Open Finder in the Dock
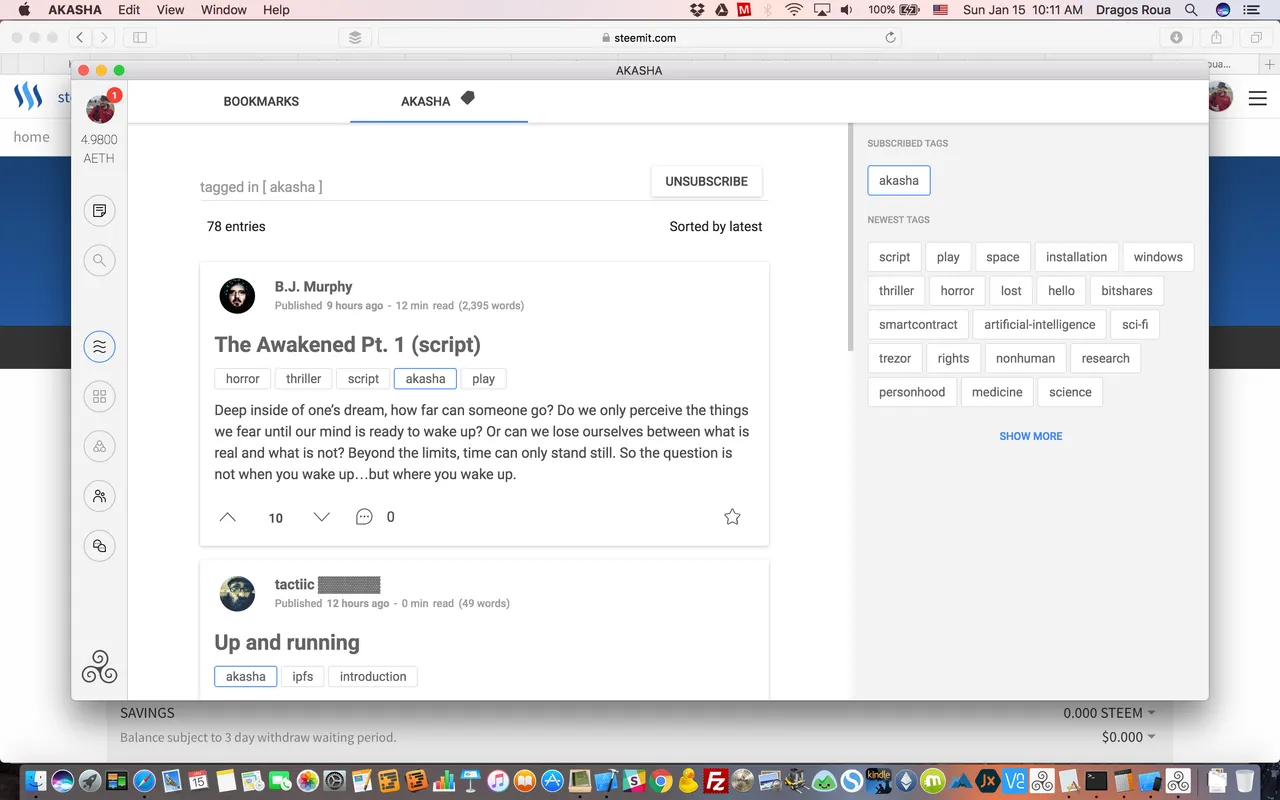Screen dimensions: 1280x800 [x=36, y=780]
